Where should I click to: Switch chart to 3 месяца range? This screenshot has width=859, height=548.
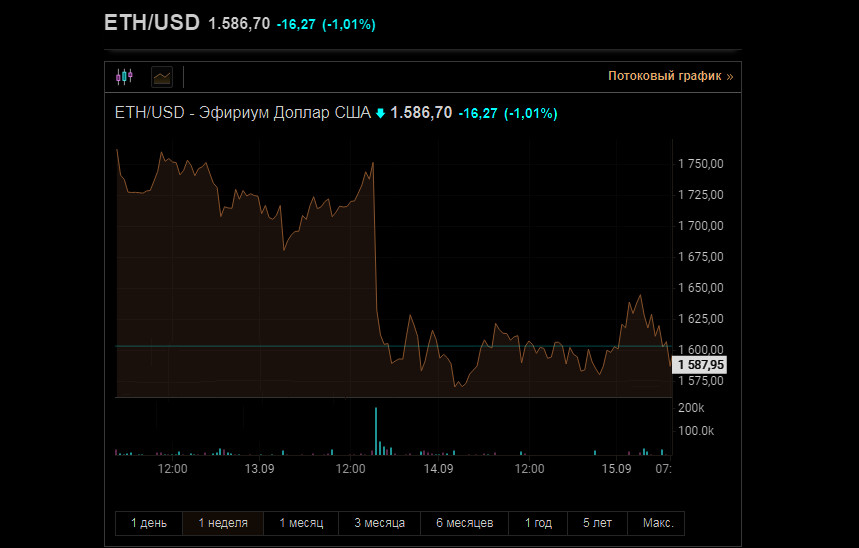point(379,523)
